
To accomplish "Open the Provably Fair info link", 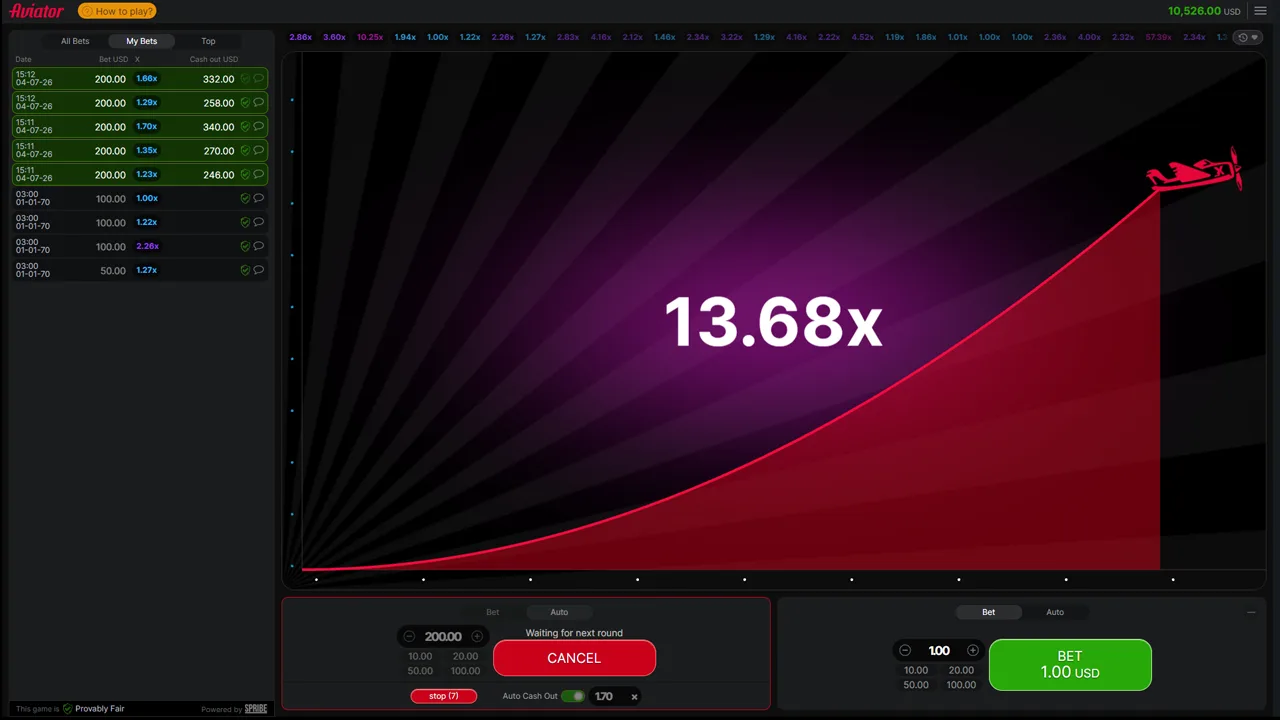I will tap(93, 709).
